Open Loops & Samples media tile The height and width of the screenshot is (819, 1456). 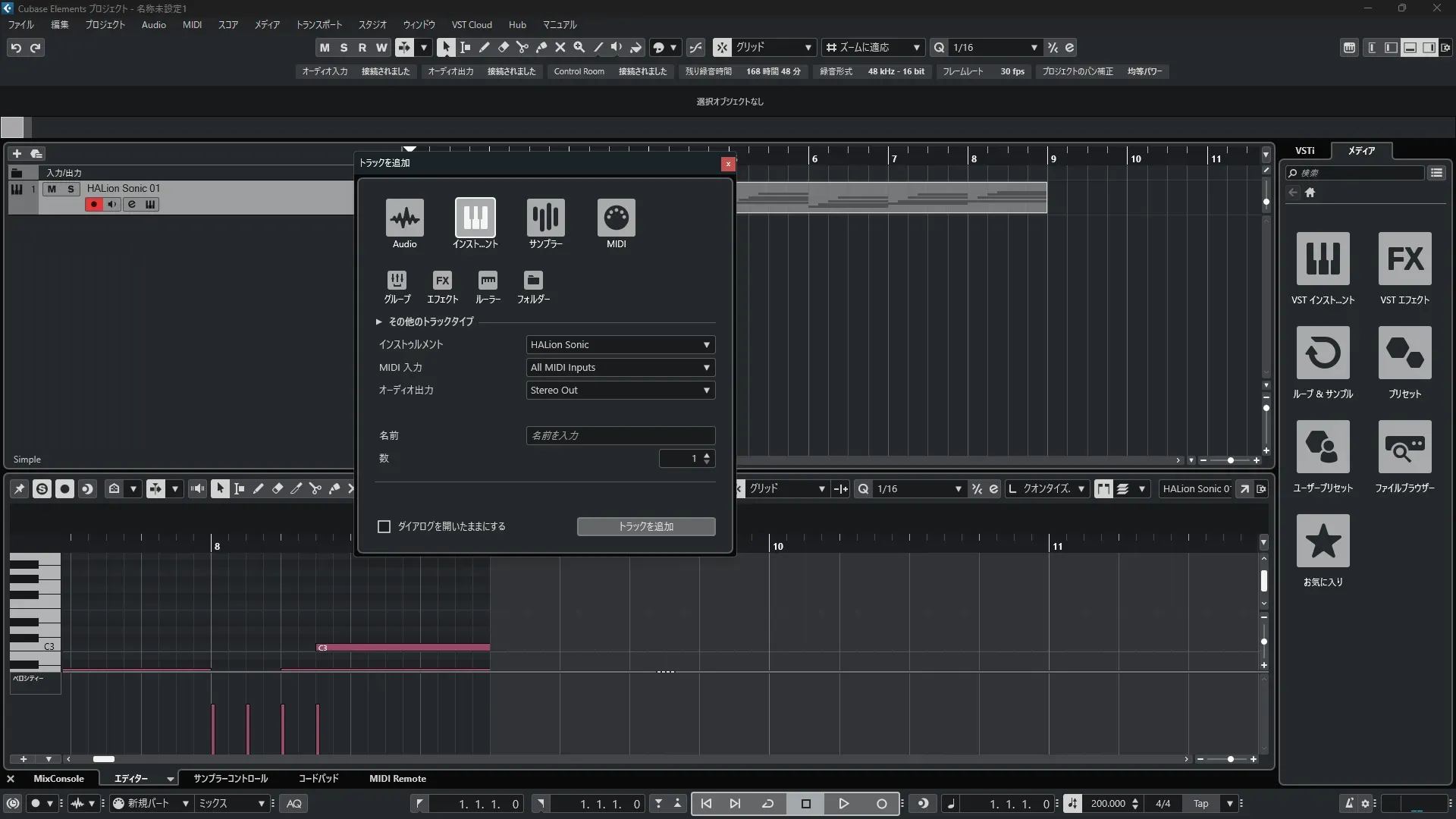click(x=1323, y=353)
